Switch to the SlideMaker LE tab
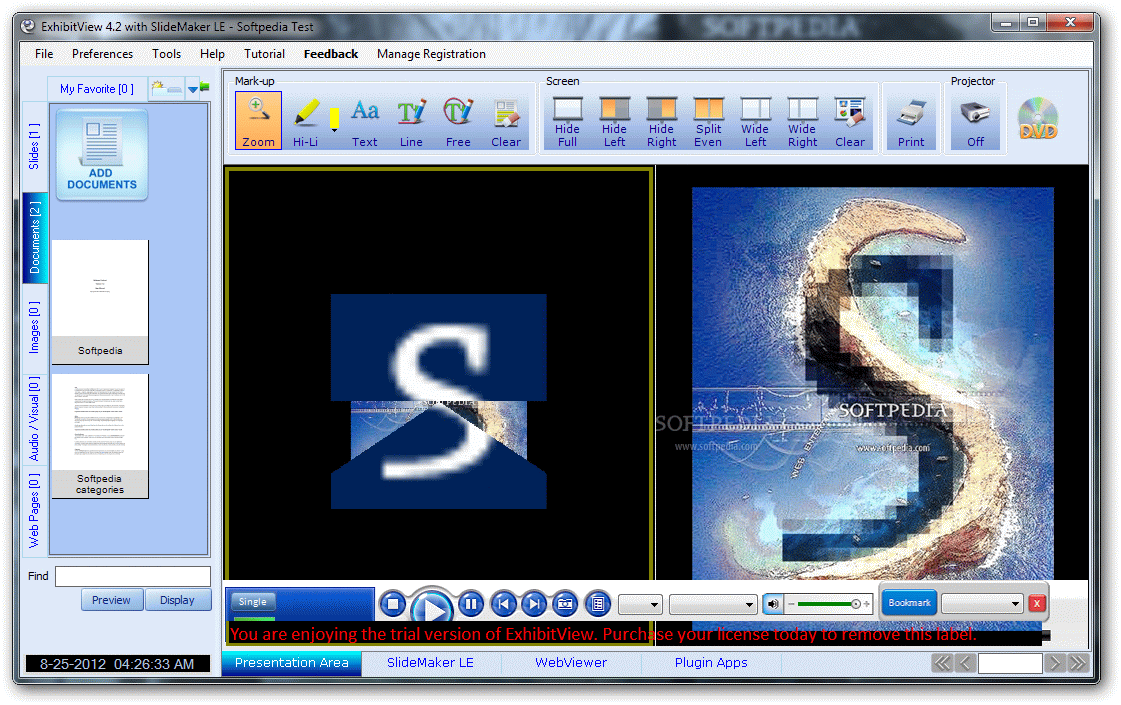Image resolution: width=1121 pixels, height=705 pixels. 430,663
